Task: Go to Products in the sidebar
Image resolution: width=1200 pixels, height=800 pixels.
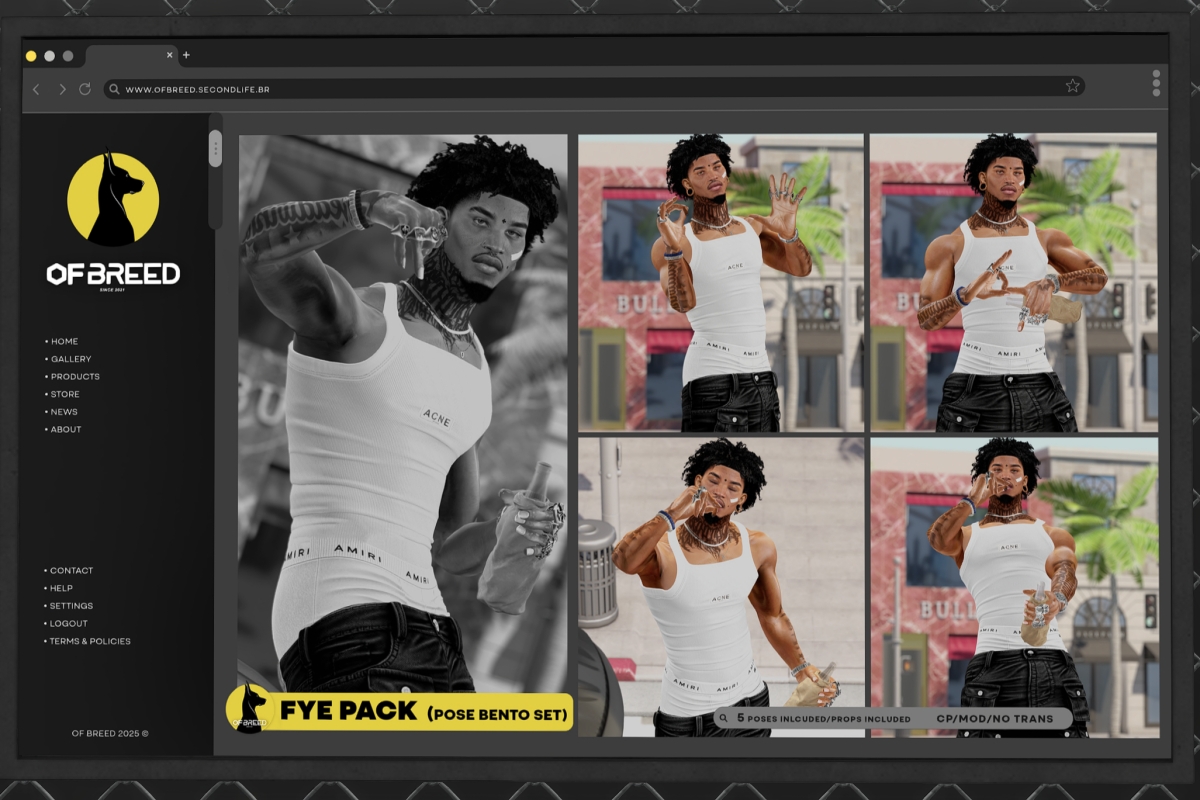Action: pos(75,377)
